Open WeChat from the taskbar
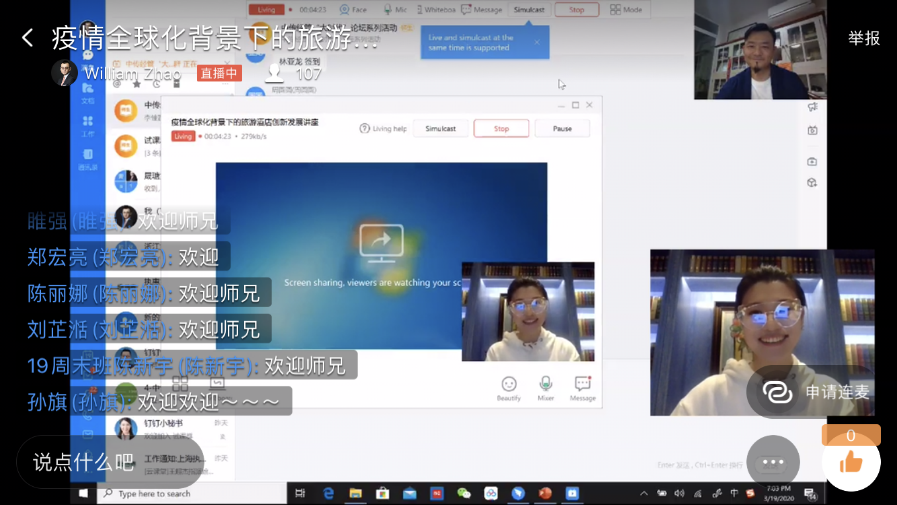Screen dimensions: 897x505 coord(463,493)
